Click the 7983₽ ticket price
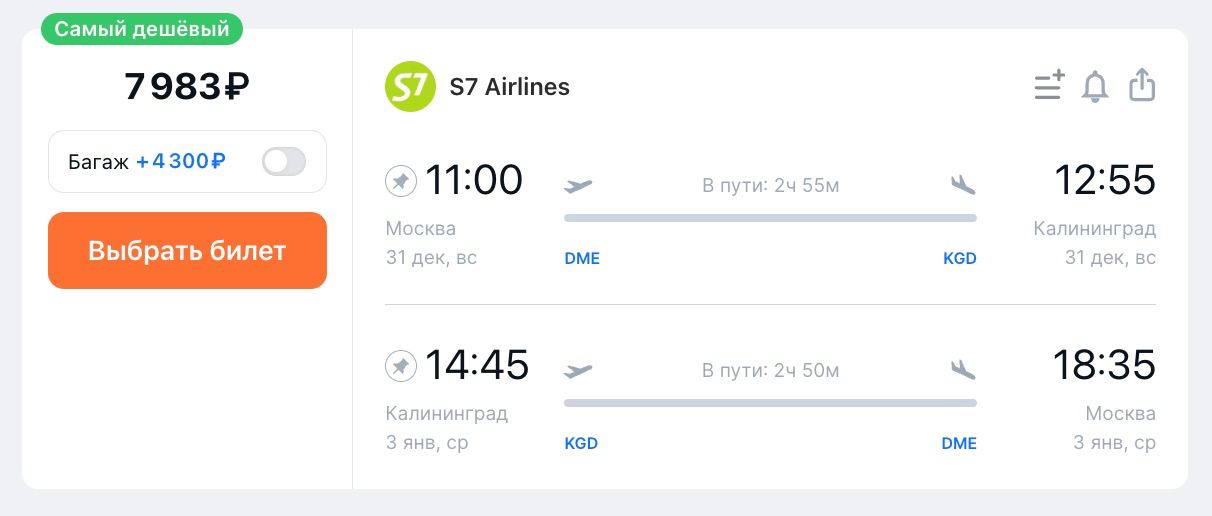This screenshot has height=516, width=1212. pos(187,87)
